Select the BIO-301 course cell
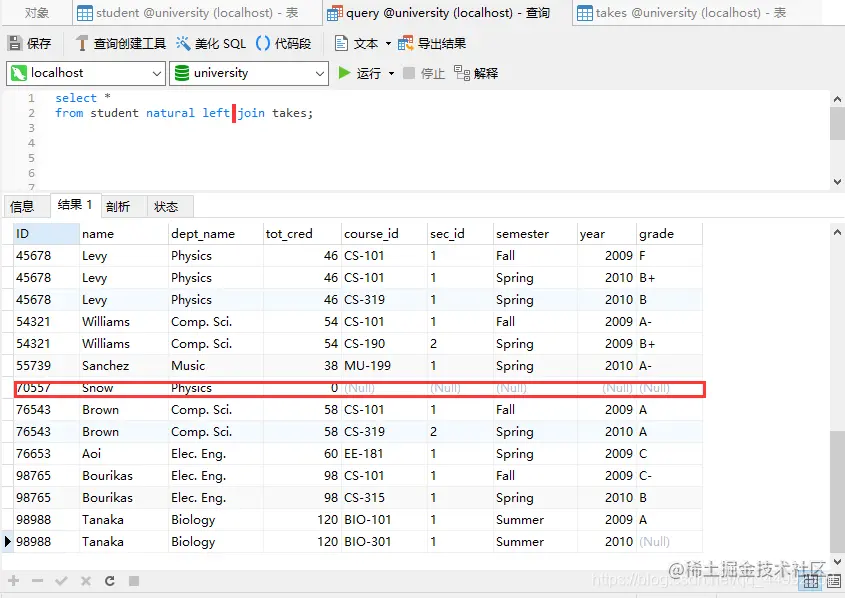This screenshot has width=845, height=598. click(x=384, y=542)
